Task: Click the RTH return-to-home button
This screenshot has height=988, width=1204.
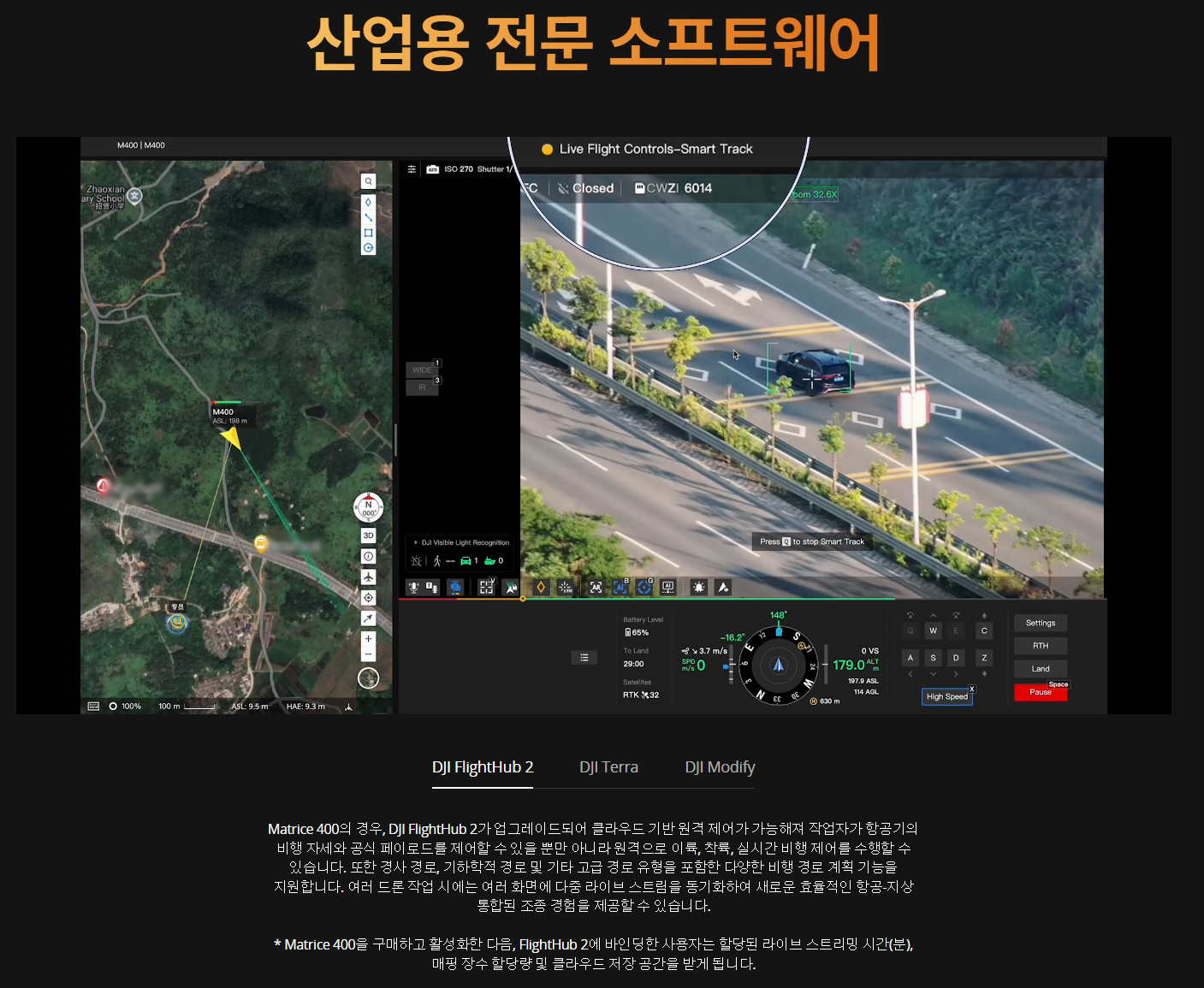Action: pyautogui.click(x=1041, y=646)
